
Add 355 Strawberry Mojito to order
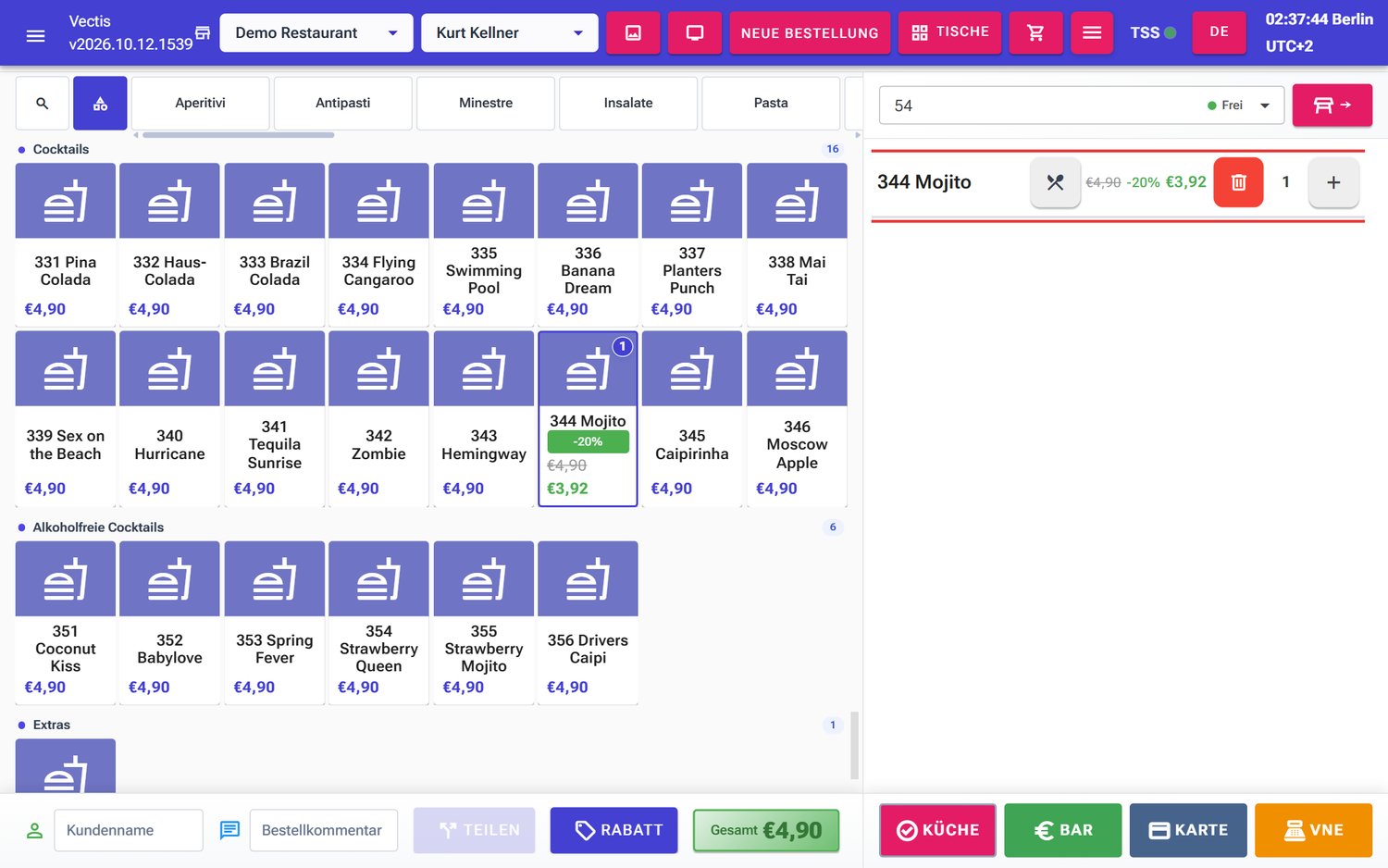click(484, 623)
